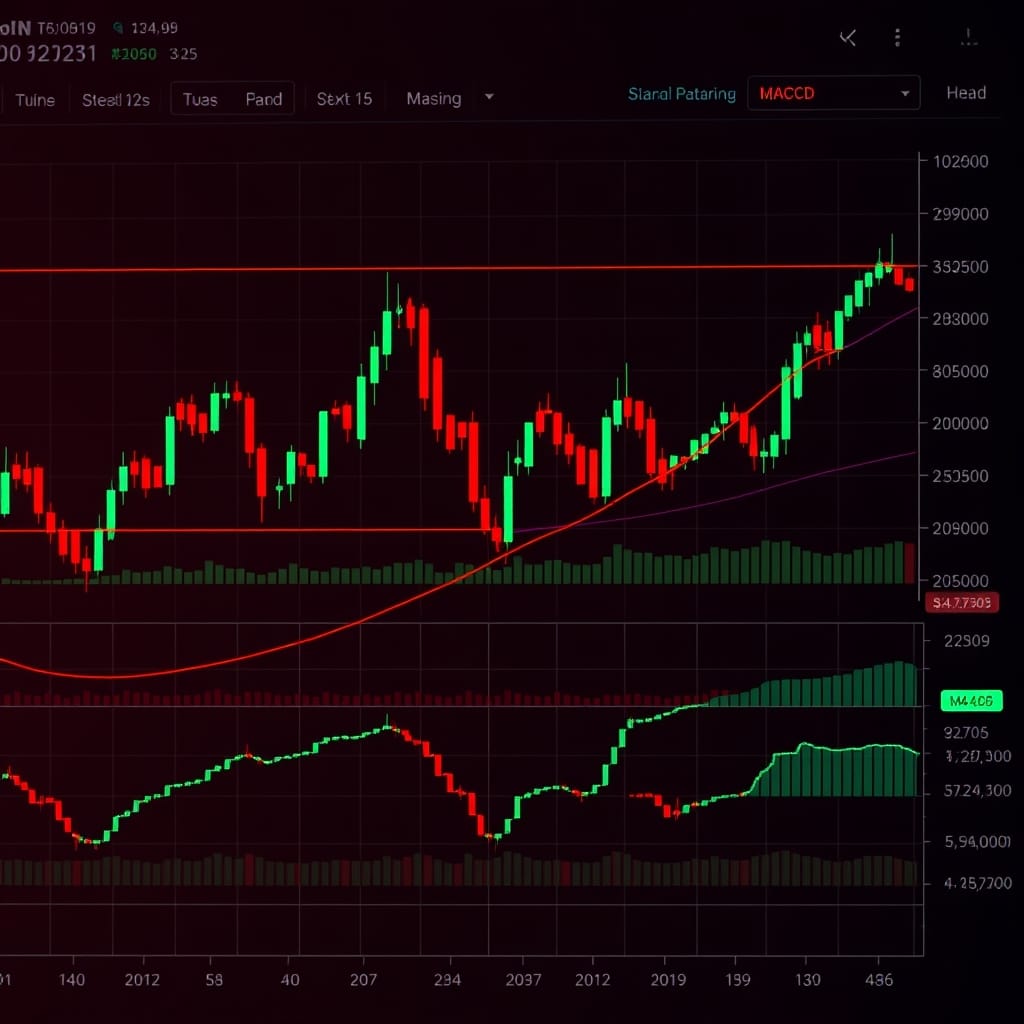This screenshot has width=1024, height=1024.
Task: Enable the Sext 15 timeframe option
Action: click(x=343, y=99)
